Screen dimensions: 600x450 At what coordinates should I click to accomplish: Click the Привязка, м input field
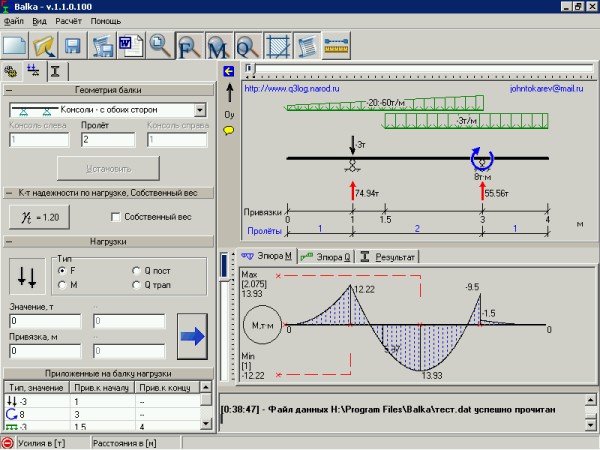pos(45,351)
